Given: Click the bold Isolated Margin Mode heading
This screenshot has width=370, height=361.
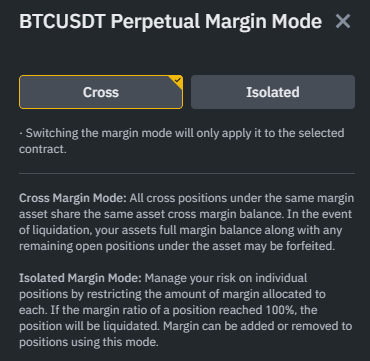Looking at the screenshot, I should pos(80,278).
